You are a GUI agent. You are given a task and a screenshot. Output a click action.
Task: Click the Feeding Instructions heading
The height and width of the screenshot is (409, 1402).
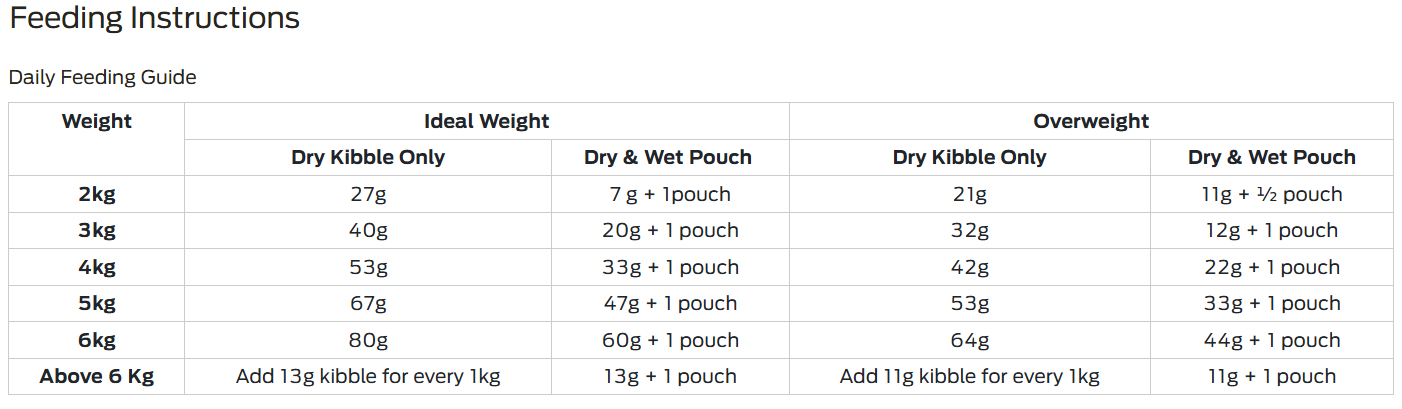(x=154, y=19)
